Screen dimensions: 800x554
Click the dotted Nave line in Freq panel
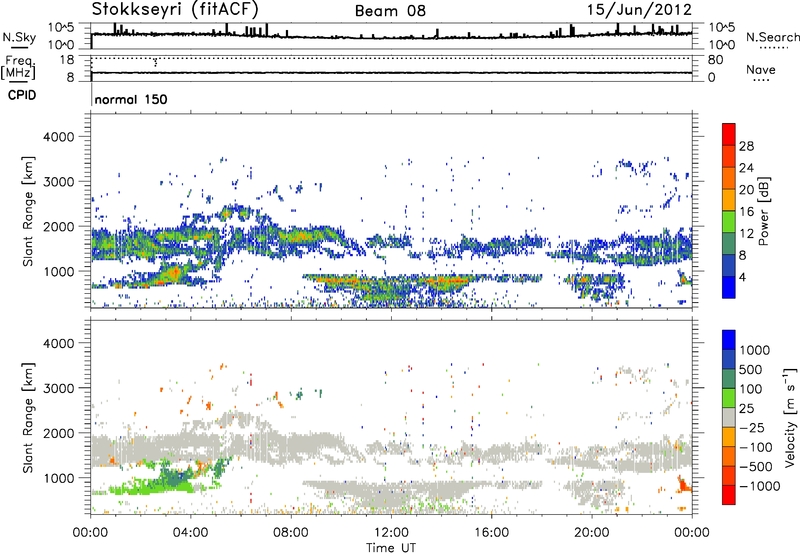391,58
